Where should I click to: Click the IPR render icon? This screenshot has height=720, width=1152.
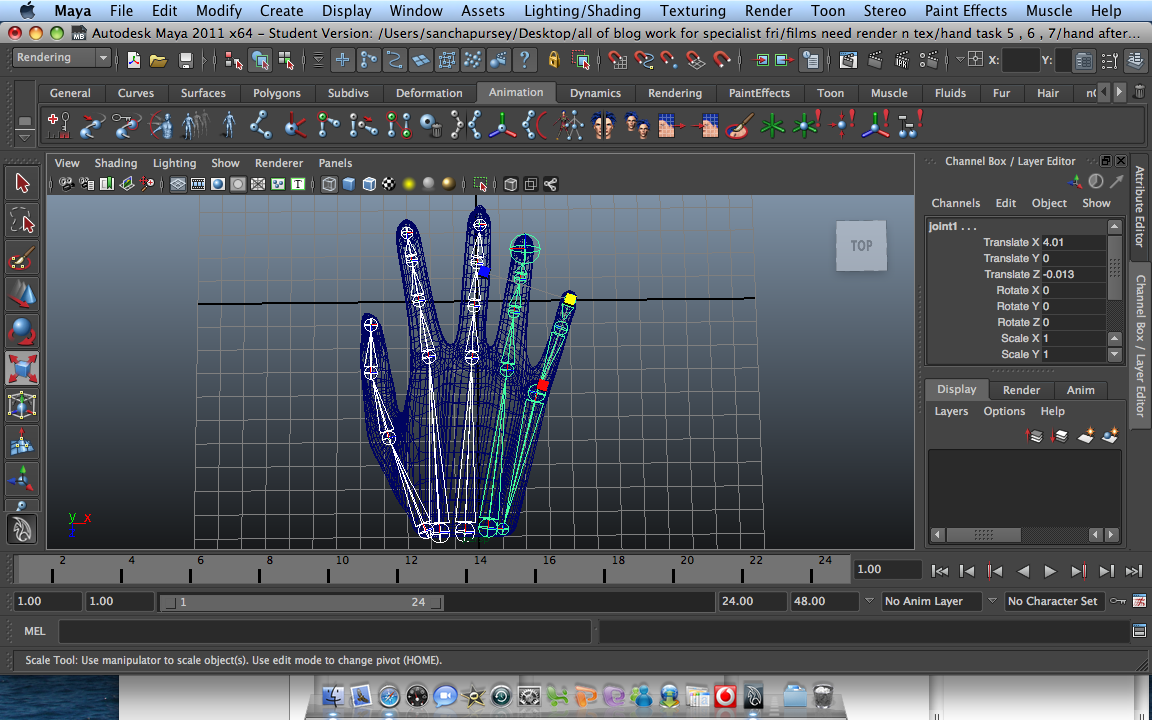(x=901, y=60)
